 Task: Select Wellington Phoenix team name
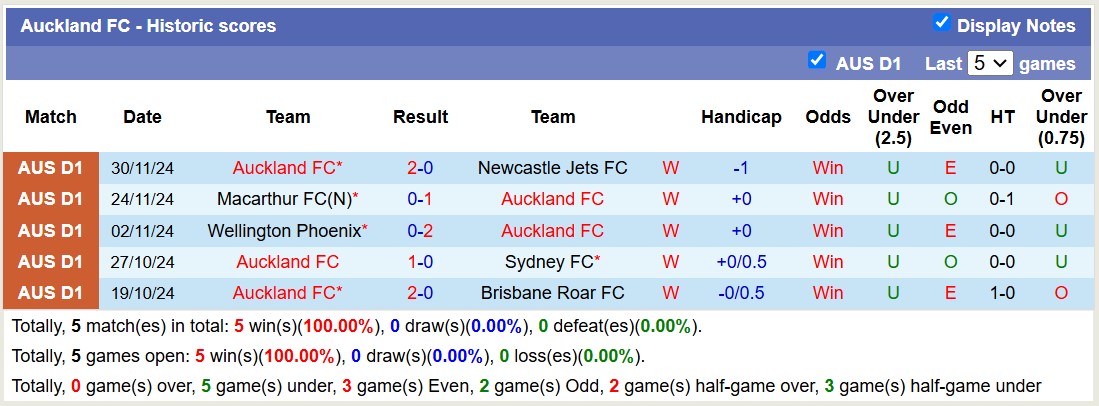284,231
